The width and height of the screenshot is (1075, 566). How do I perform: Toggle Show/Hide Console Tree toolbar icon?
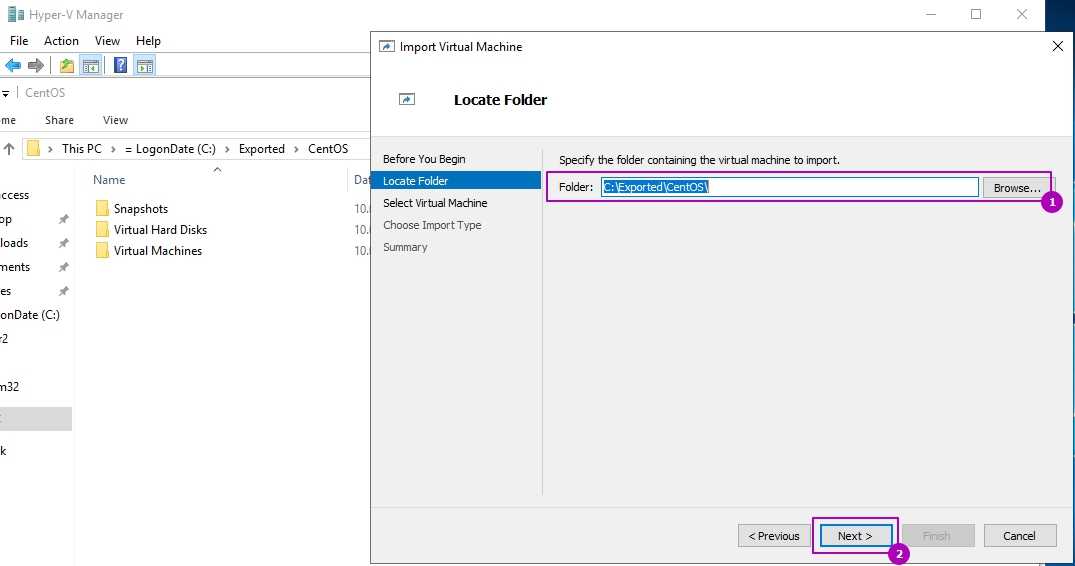coord(91,66)
